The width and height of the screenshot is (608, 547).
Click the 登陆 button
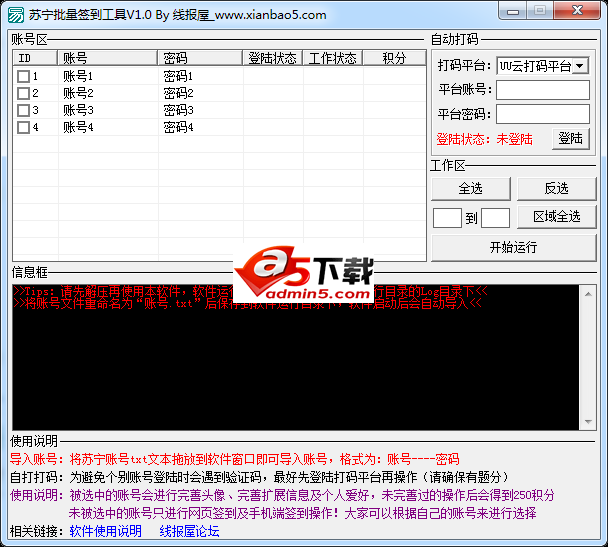click(x=570, y=138)
